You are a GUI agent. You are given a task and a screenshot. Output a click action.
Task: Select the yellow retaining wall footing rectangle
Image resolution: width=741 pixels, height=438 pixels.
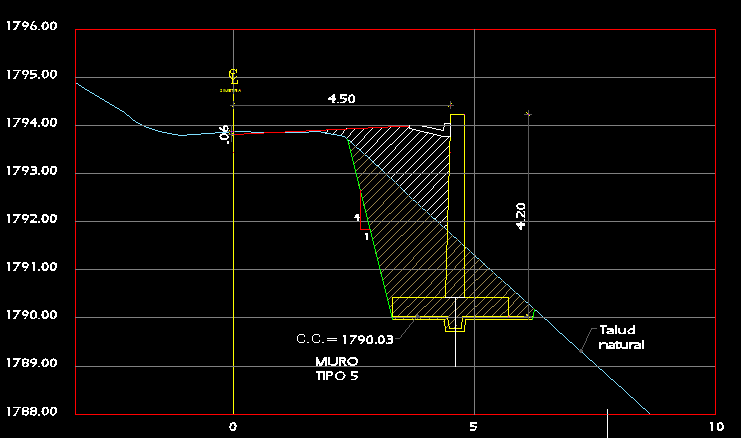coord(450,307)
